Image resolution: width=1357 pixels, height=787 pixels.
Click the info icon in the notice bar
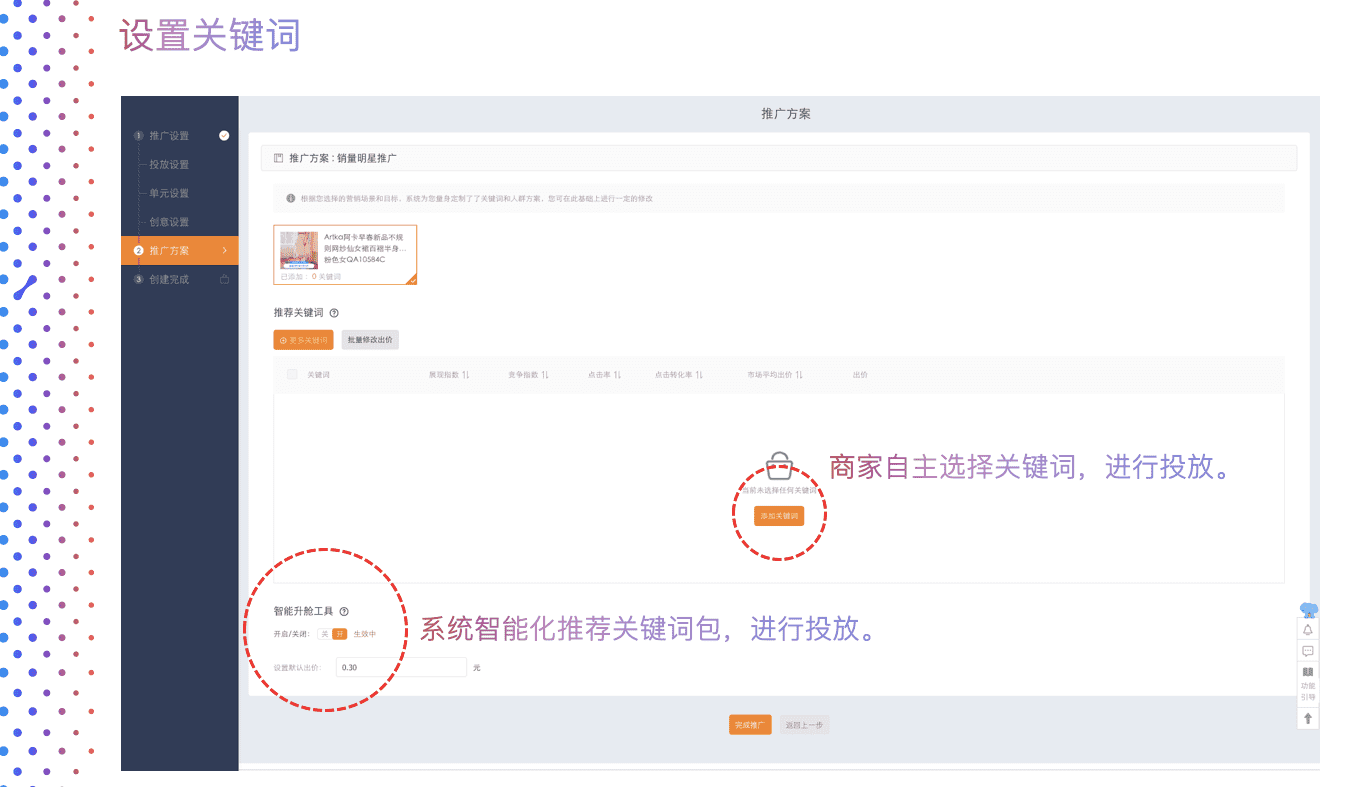[291, 198]
